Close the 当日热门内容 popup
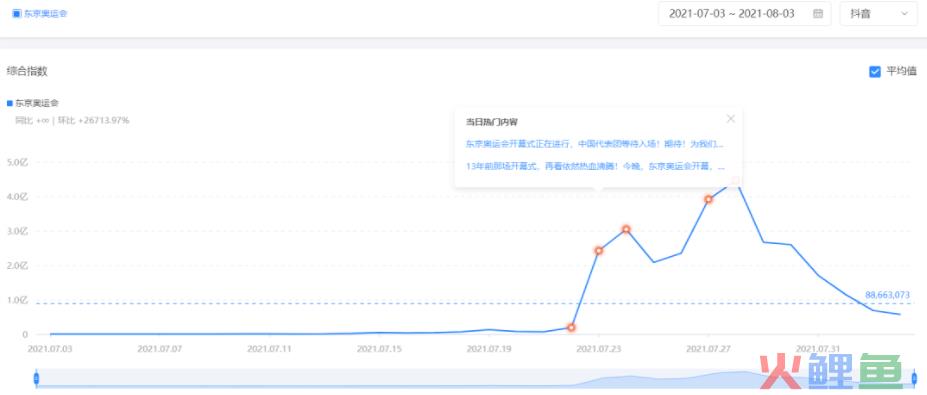 pos(731,118)
